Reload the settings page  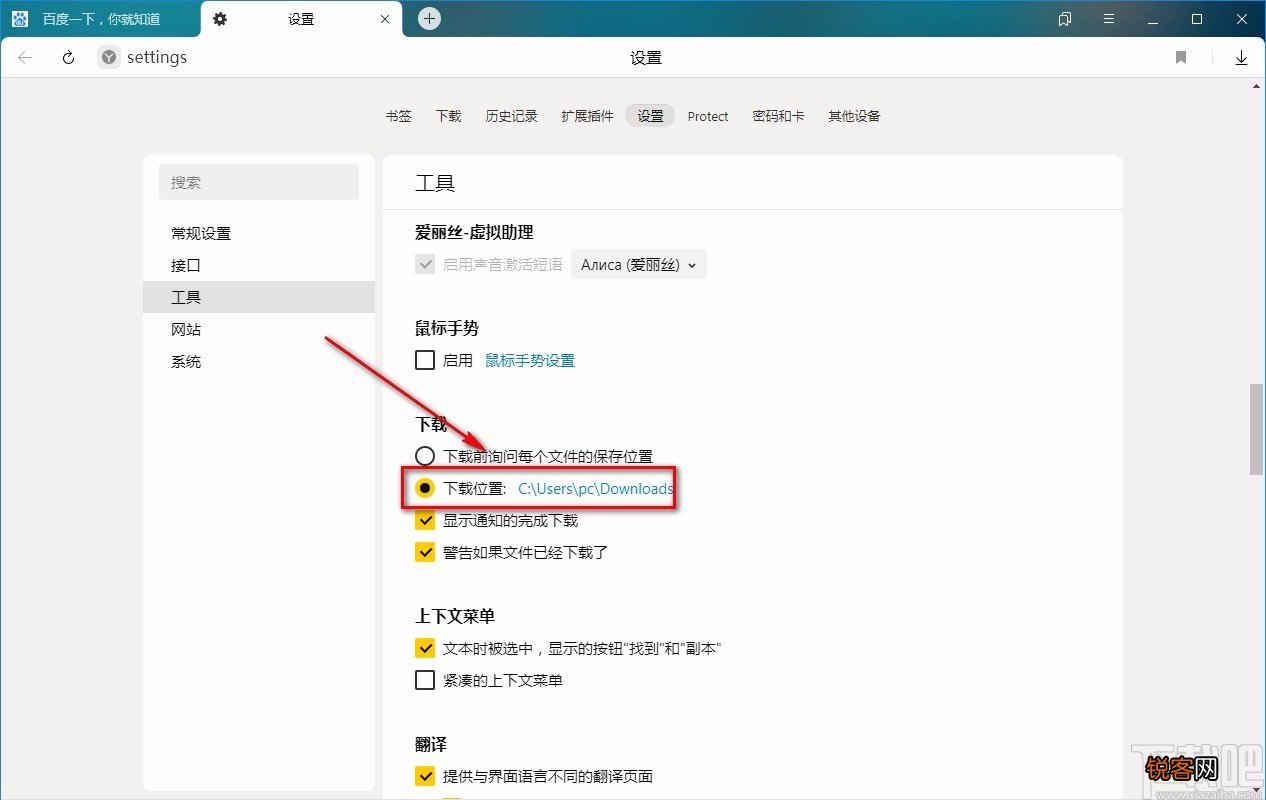(67, 57)
